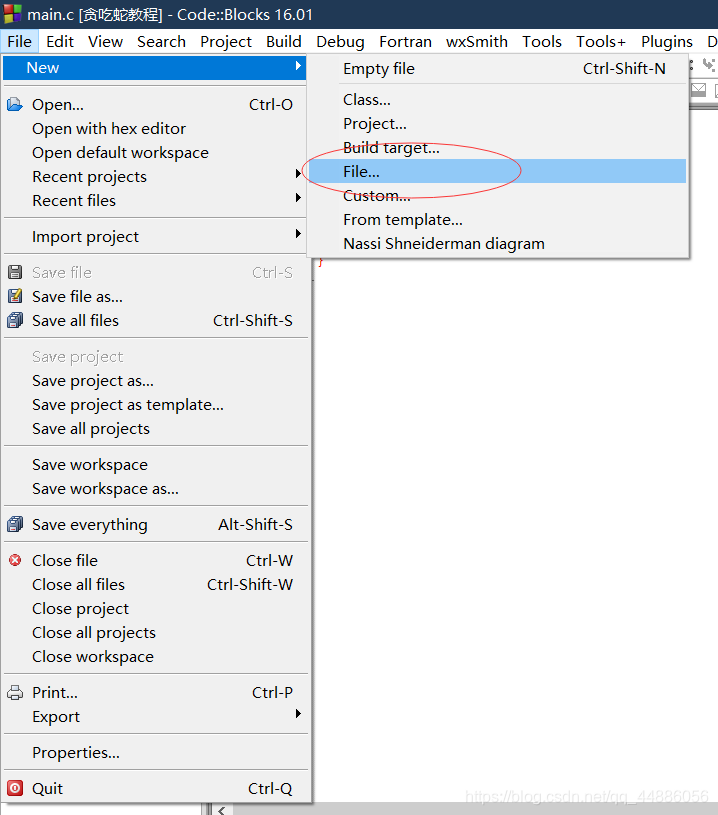Expand the Import project submenu arrow
The image size is (718, 815).
[298, 233]
